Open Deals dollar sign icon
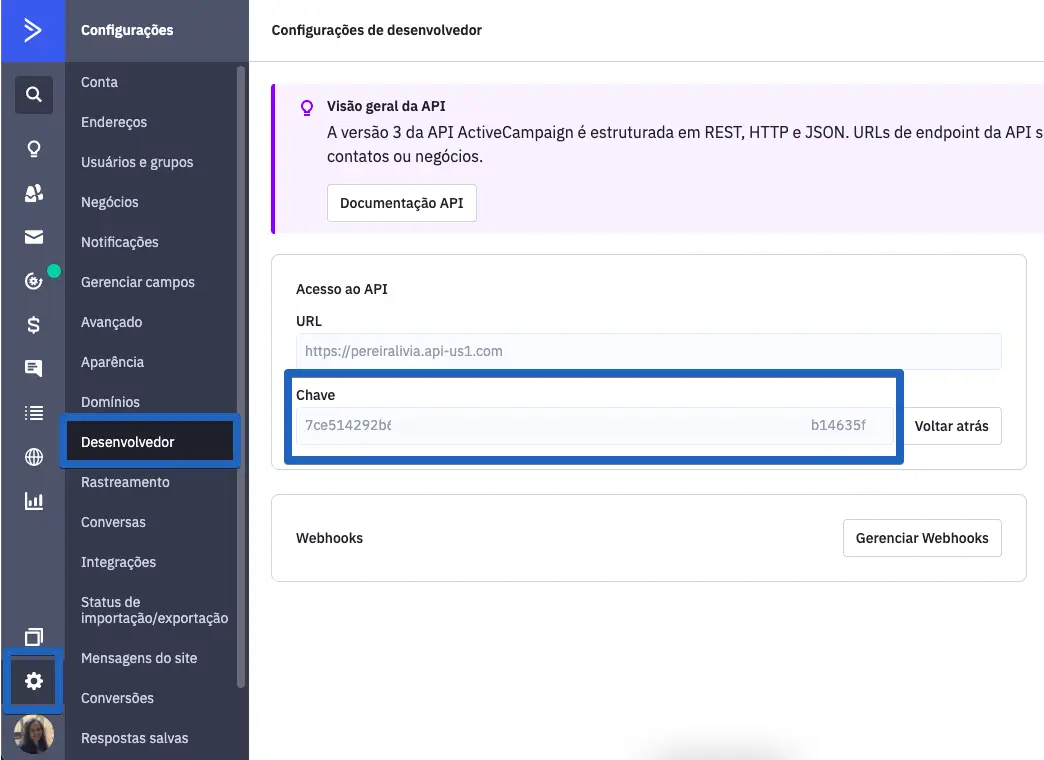The height and width of the screenshot is (760, 1044). click(33, 324)
